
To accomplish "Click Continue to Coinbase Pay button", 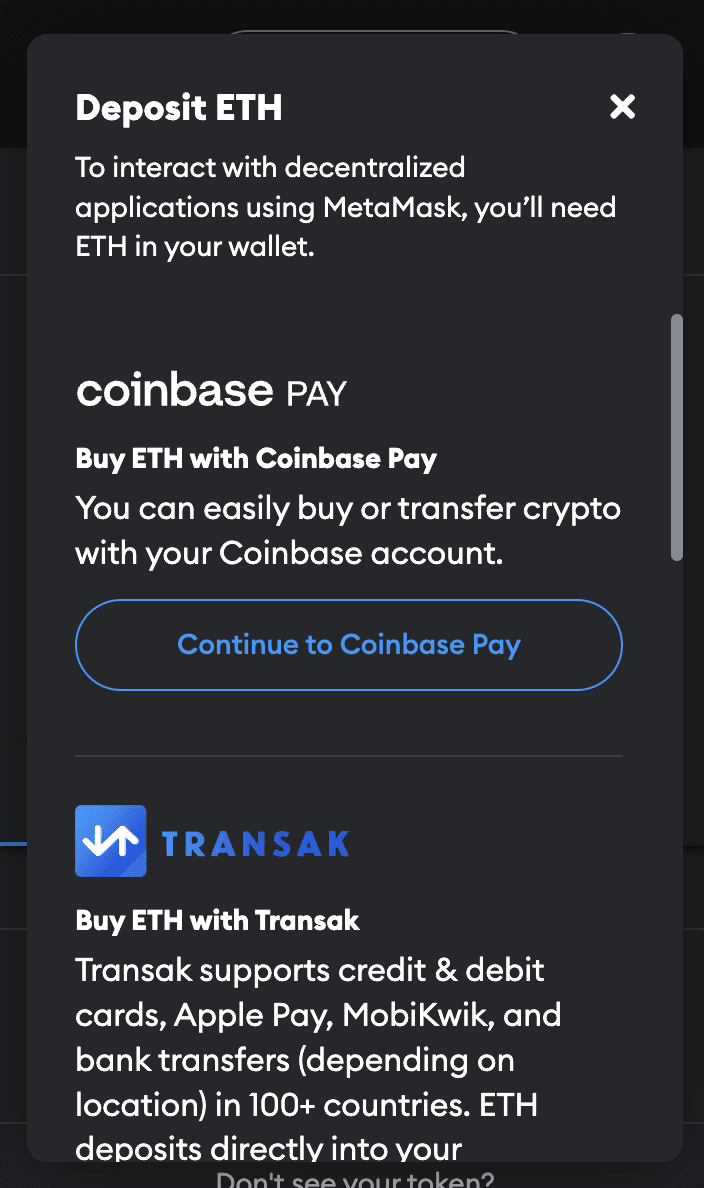I will click(x=349, y=645).
